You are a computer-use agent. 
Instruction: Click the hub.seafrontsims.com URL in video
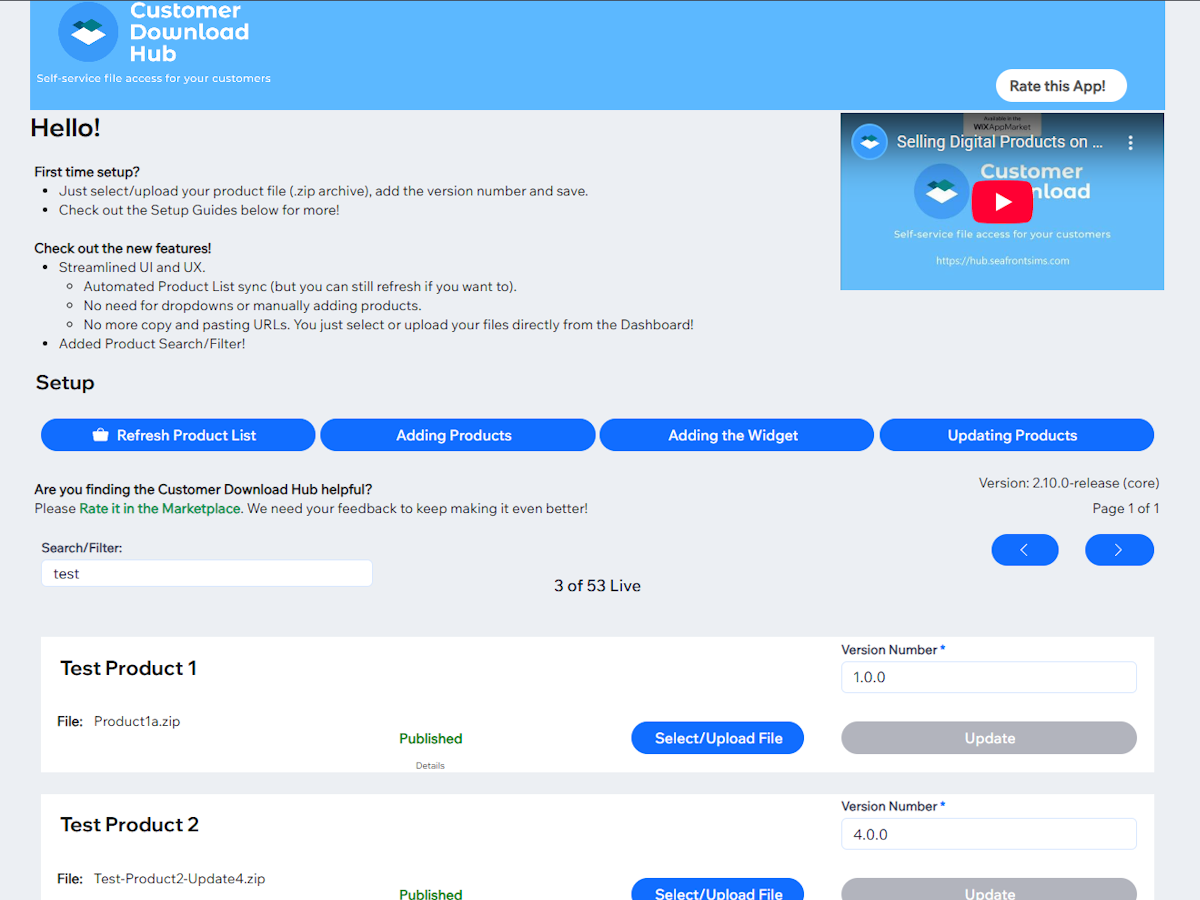[1003, 261]
